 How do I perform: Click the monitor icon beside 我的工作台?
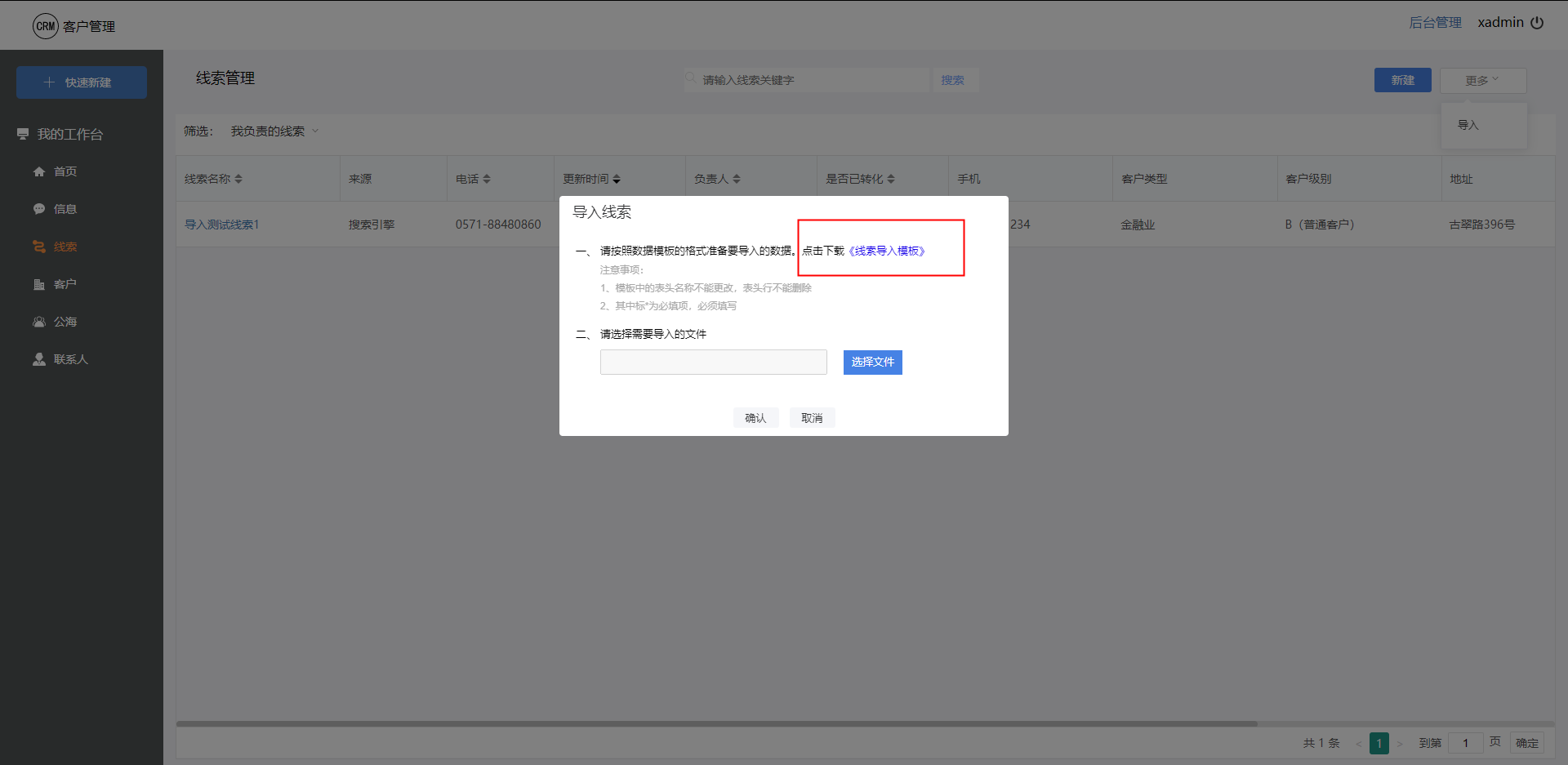point(23,134)
